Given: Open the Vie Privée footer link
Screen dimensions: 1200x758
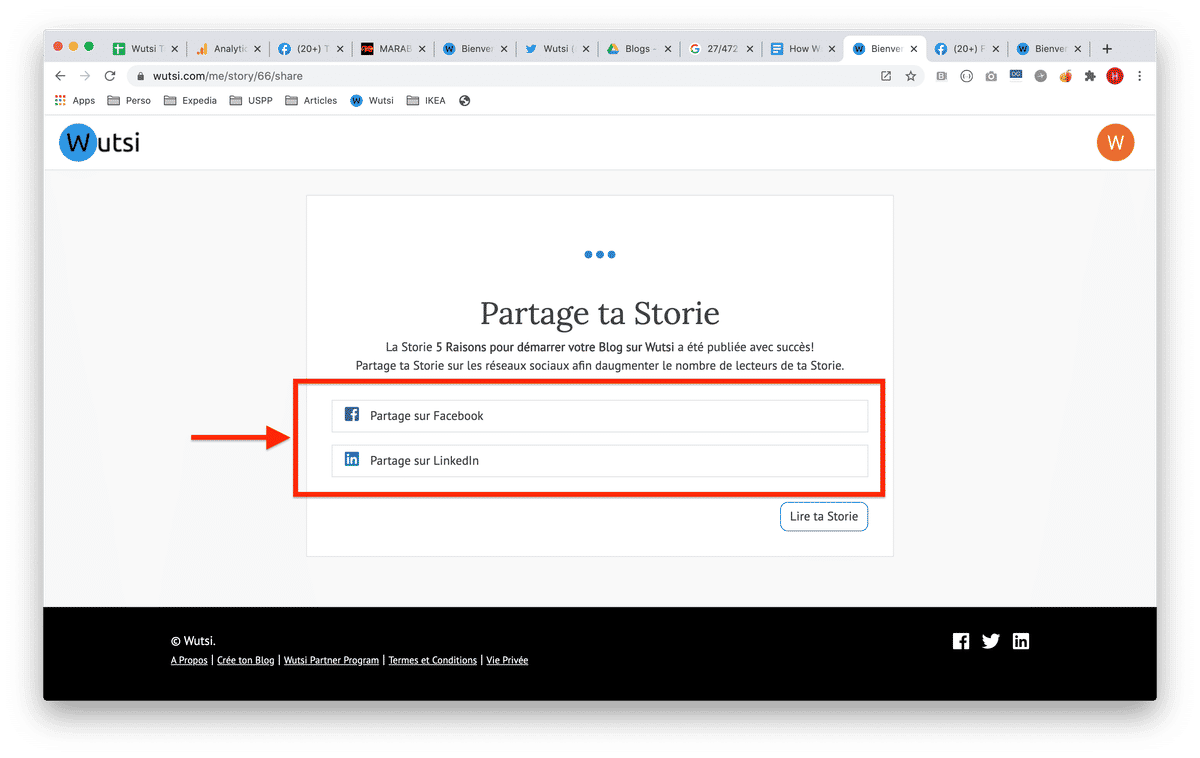Looking at the screenshot, I should pyautogui.click(x=507, y=660).
